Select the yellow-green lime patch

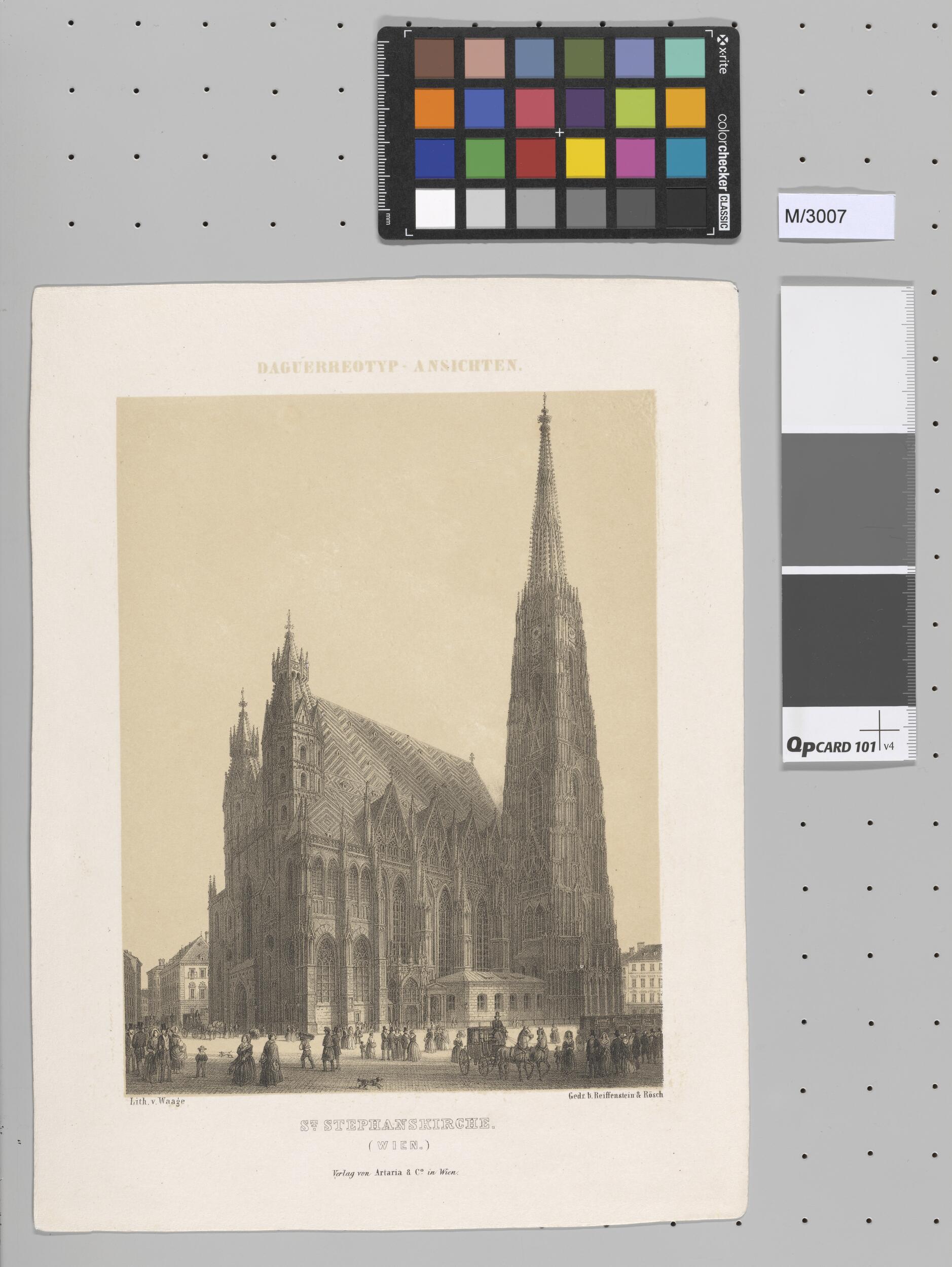[635, 107]
